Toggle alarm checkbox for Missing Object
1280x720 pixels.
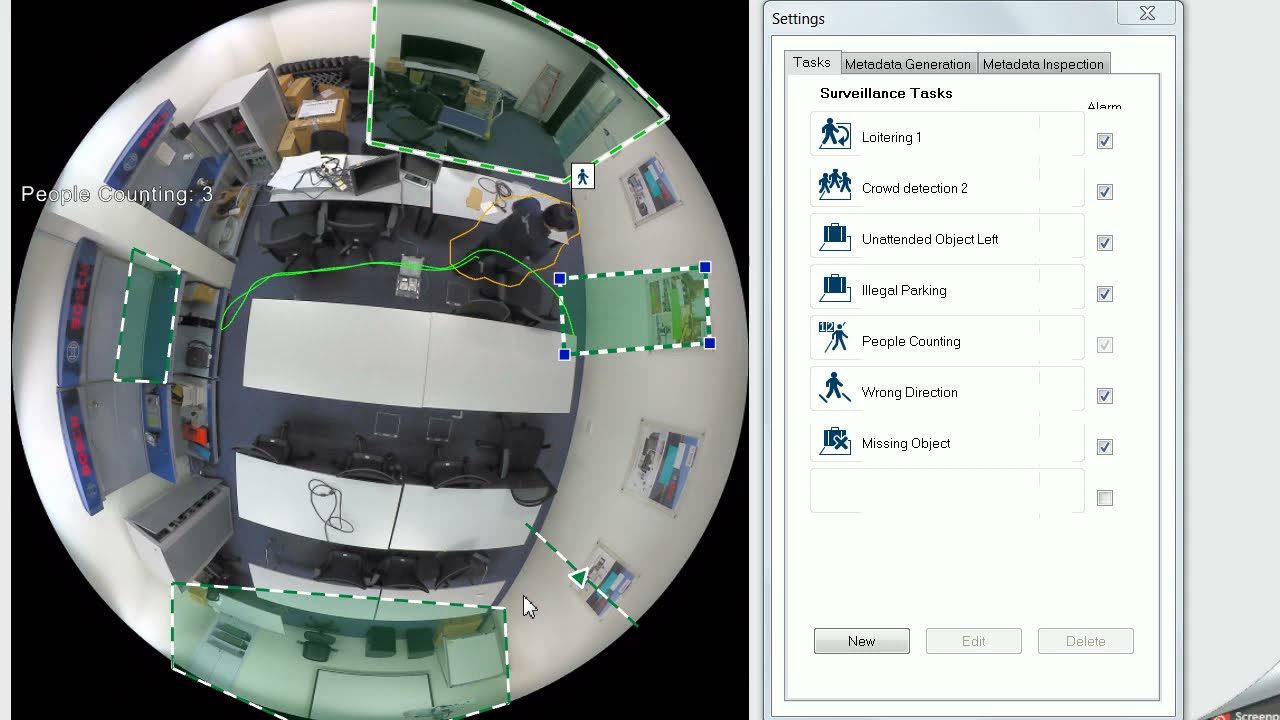[1105, 447]
